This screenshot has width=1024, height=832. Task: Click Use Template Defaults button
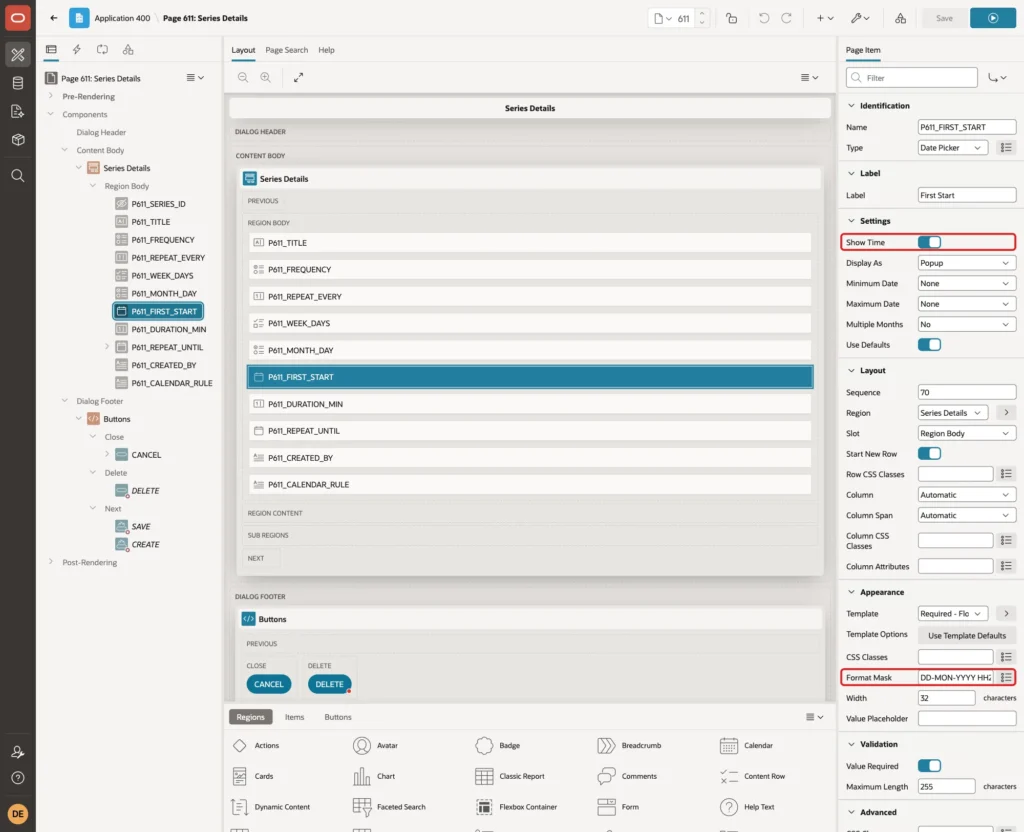[x=967, y=635]
